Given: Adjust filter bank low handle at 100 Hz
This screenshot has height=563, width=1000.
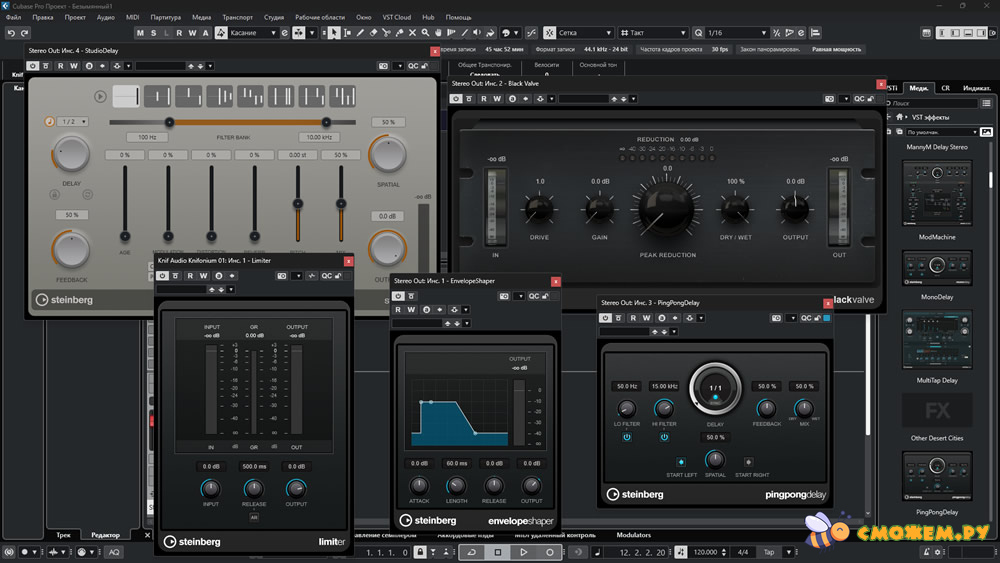Looking at the screenshot, I should click(169, 122).
